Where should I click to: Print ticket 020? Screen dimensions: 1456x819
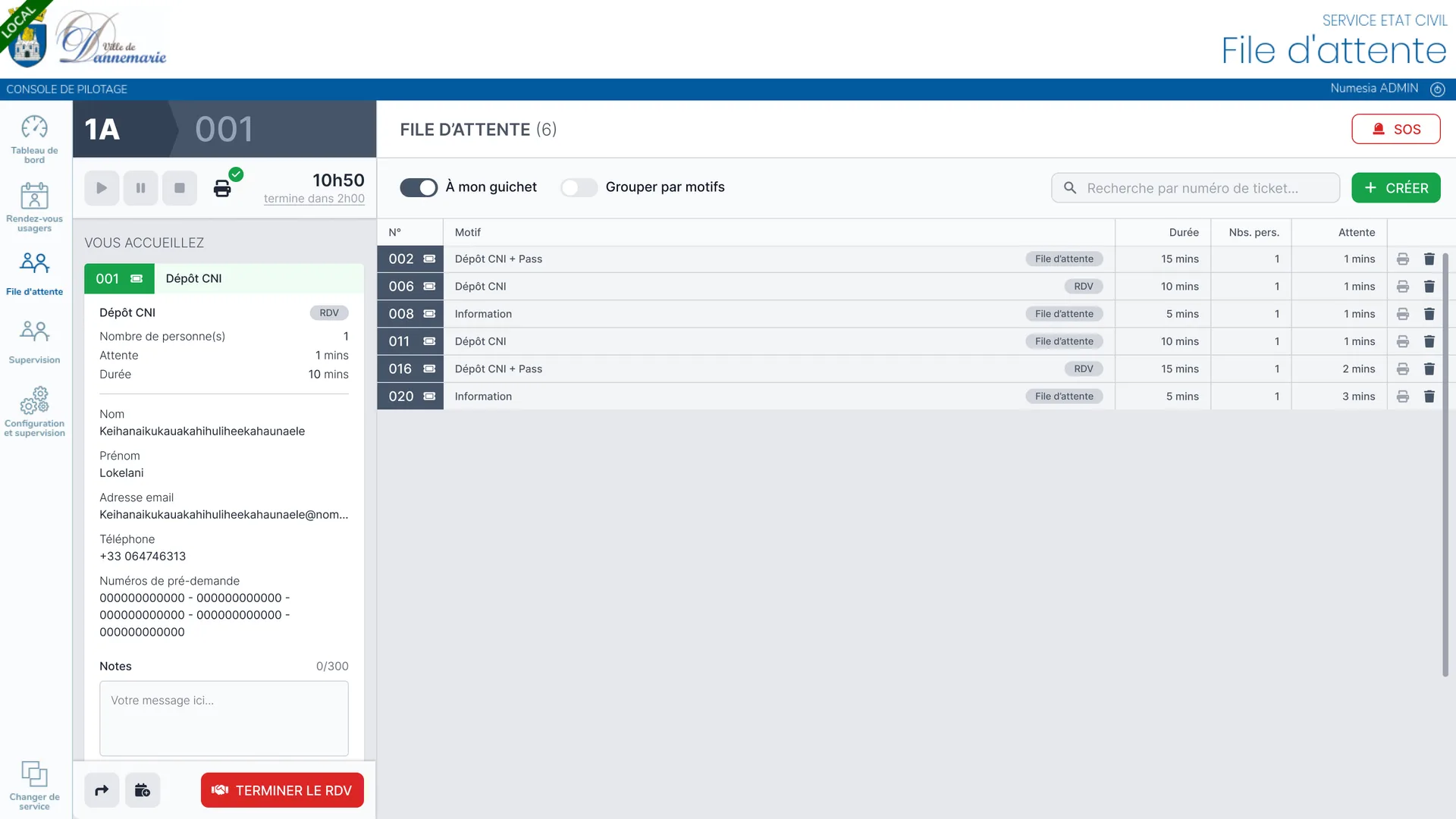[x=1403, y=397]
